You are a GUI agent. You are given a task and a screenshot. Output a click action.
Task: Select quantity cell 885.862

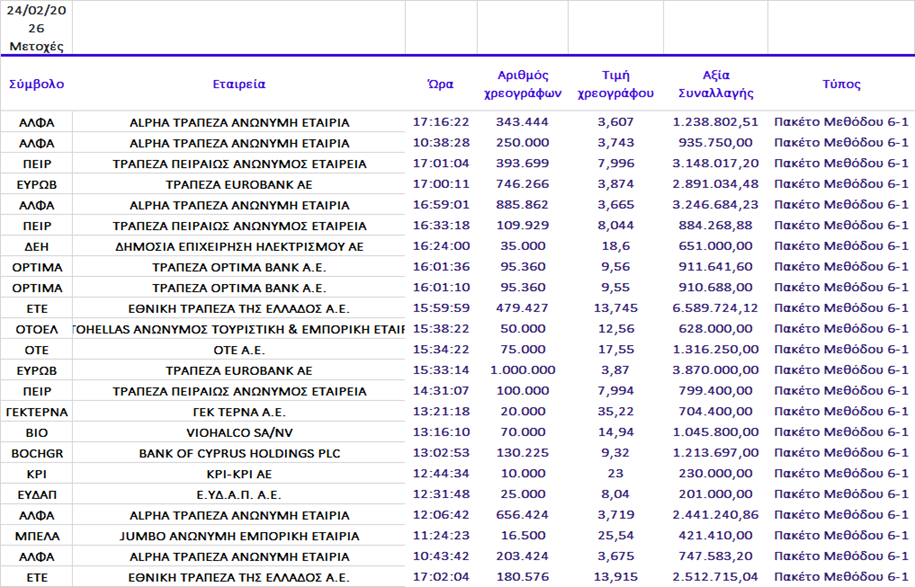click(x=523, y=205)
